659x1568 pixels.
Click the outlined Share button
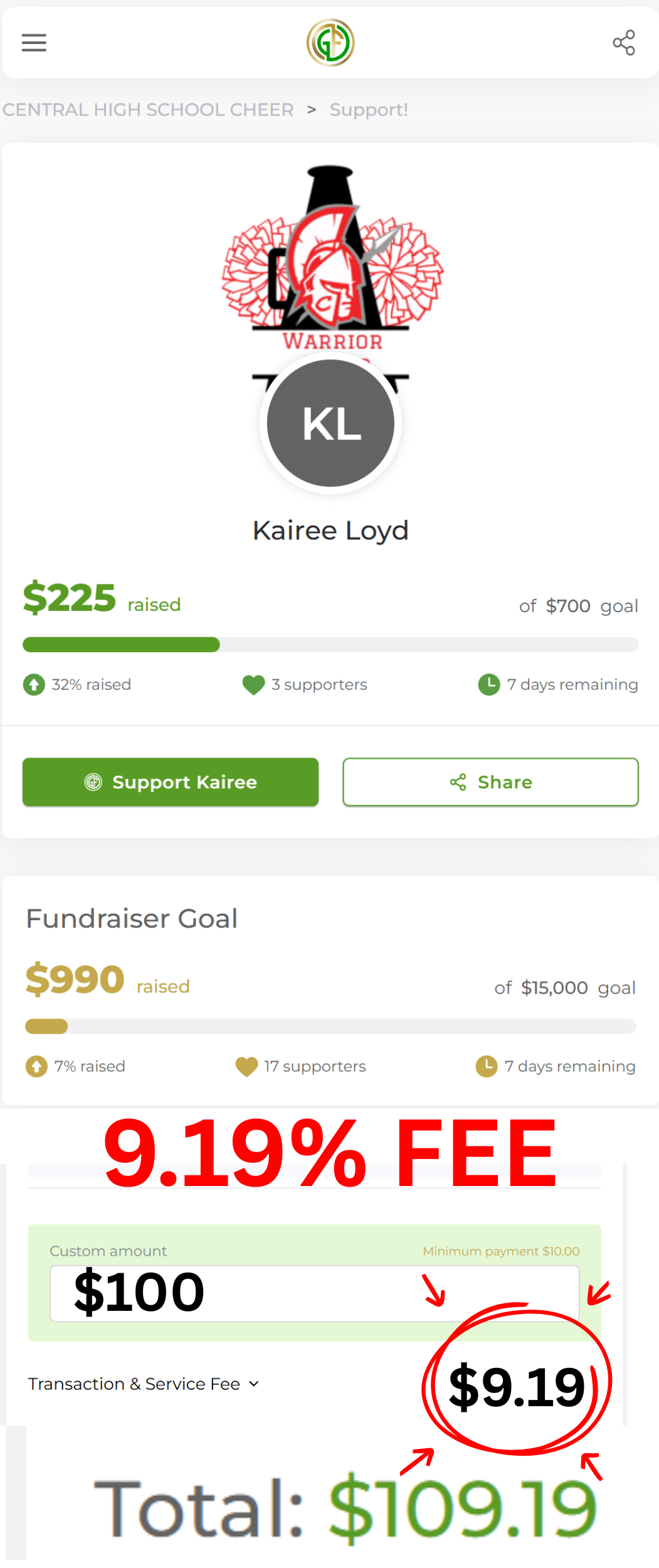[490, 782]
